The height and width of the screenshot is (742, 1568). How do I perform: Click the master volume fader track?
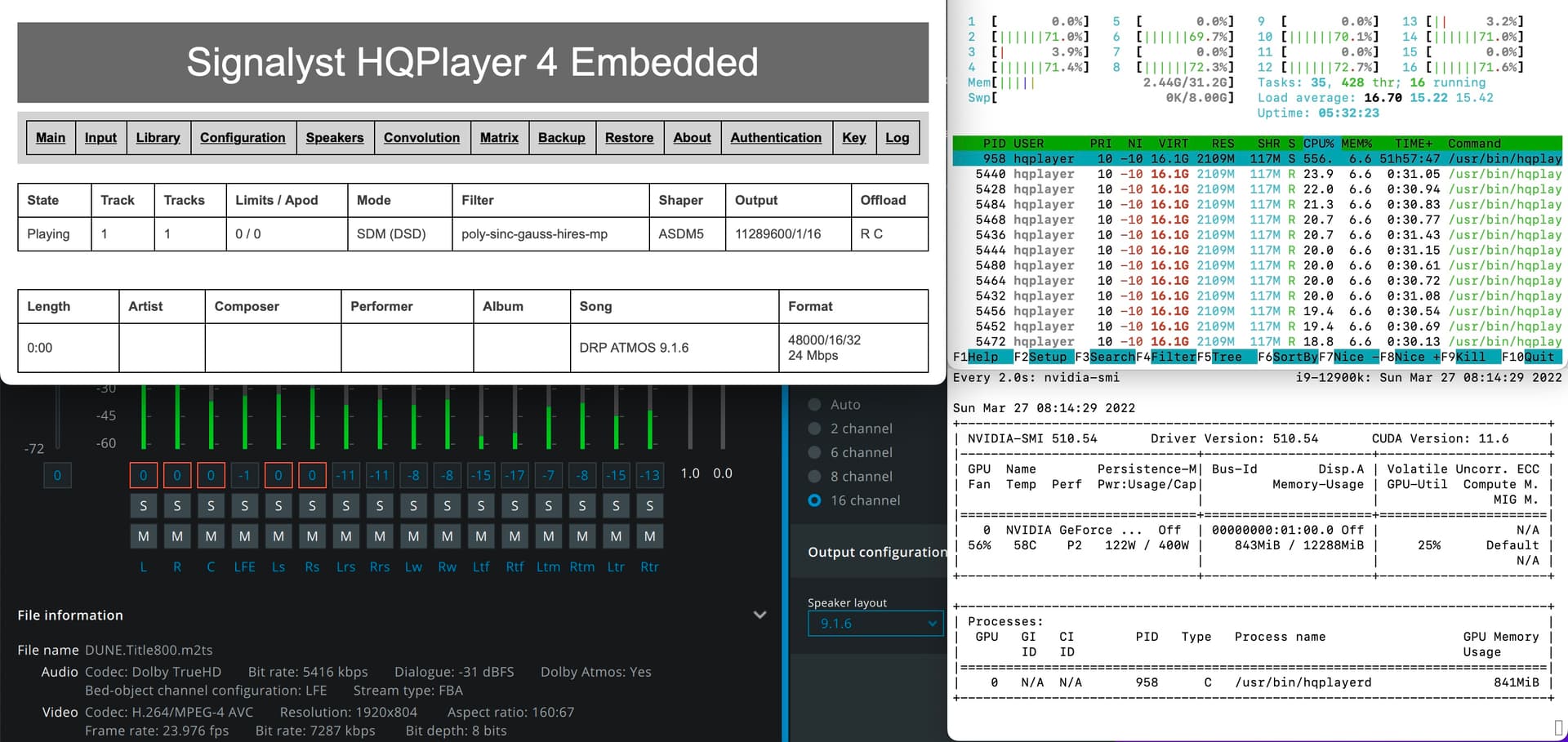(57, 415)
